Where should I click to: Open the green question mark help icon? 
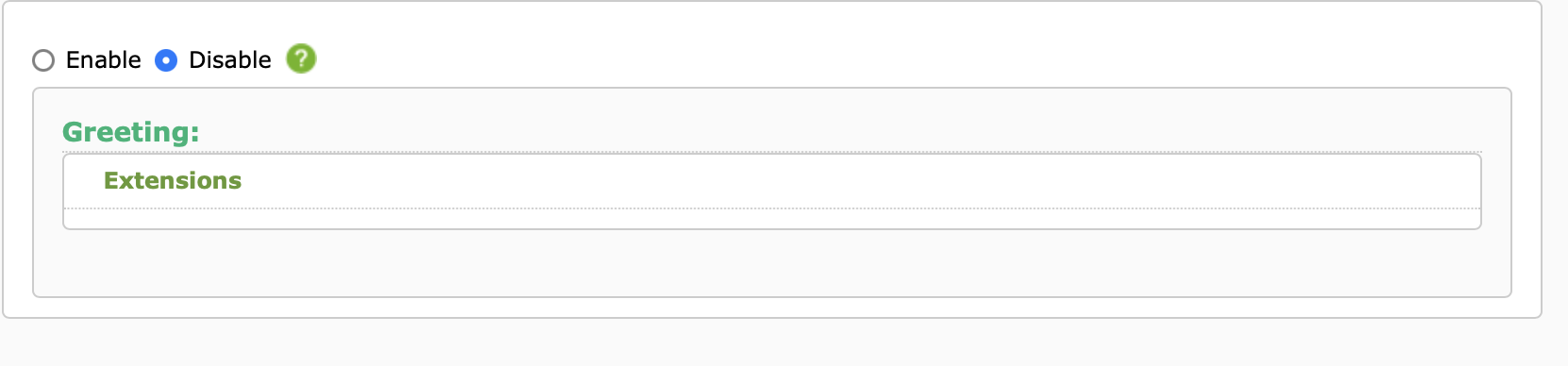point(301,58)
